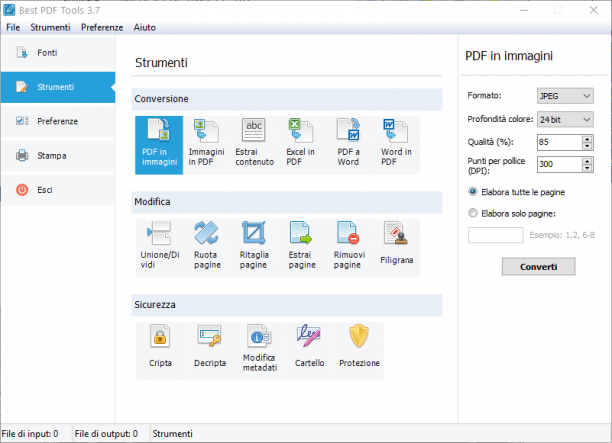This screenshot has width=612, height=443.
Task: Click the DPI field showing 300
Action: (x=560, y=164)
